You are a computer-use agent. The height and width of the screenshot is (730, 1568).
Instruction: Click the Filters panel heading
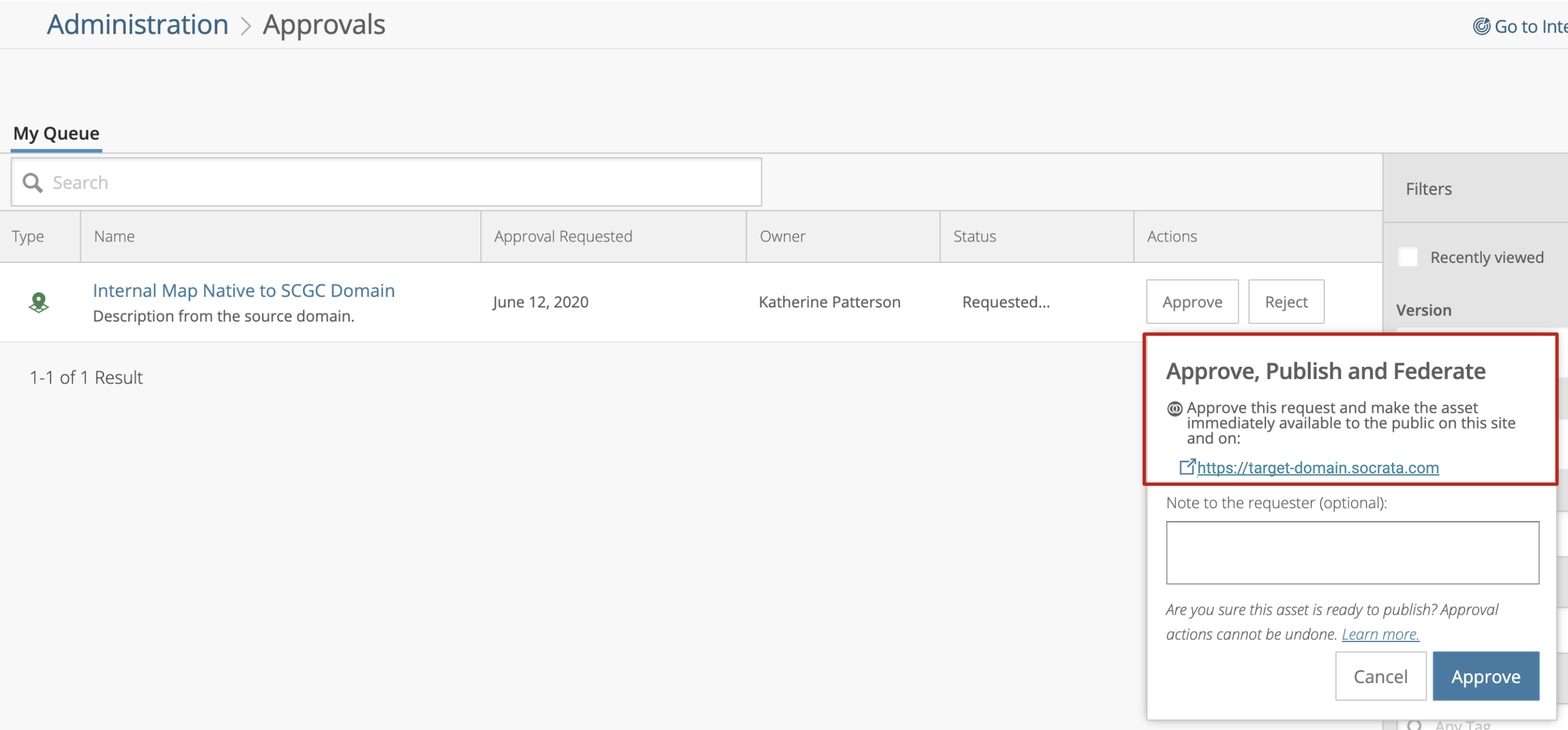tap(1428, 188)
